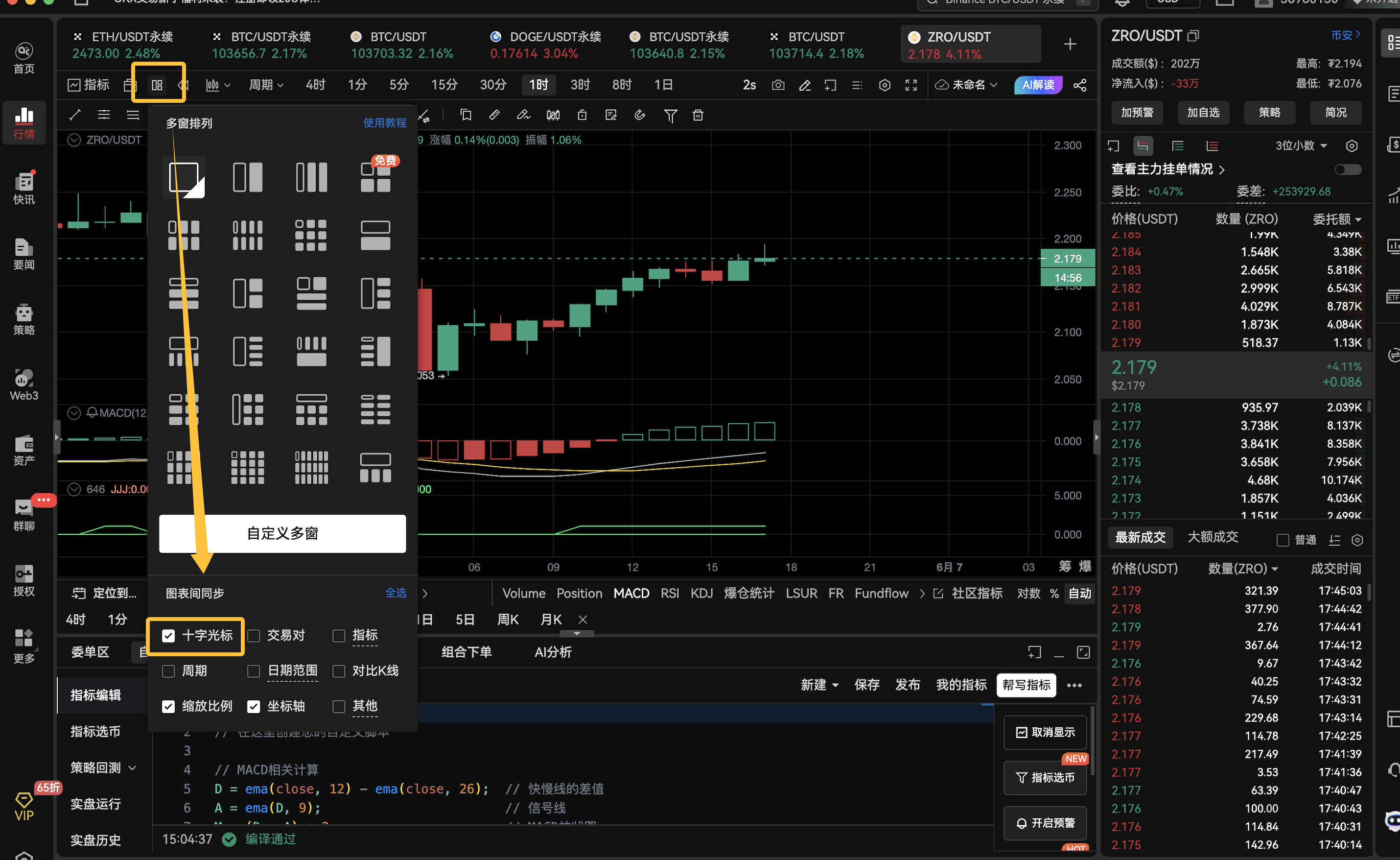Viewport: 1400px width, 860px height.
Task: Open the VIP diamond icon
Action: (24, 807)
